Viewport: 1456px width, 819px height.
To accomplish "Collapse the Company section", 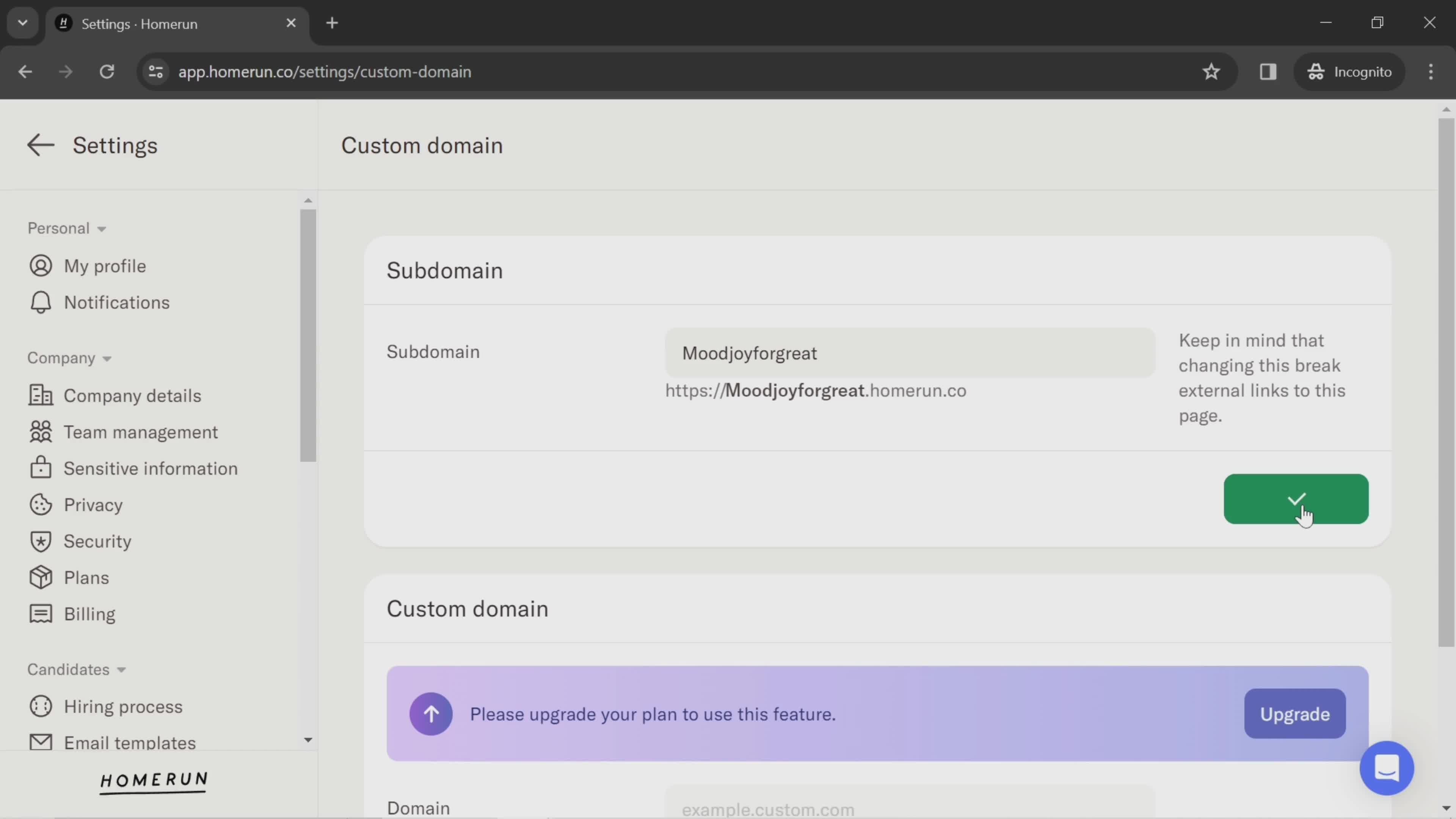I will [69, 358].
